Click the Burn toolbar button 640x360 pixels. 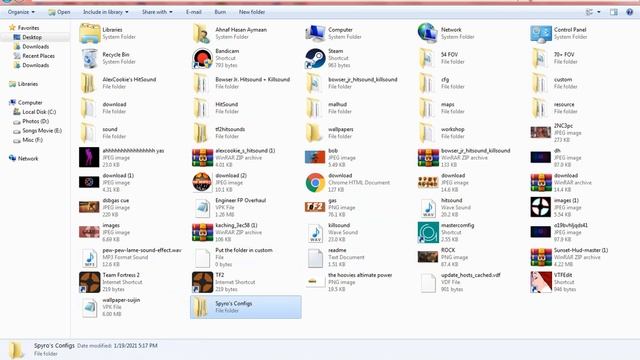[220, 12]
